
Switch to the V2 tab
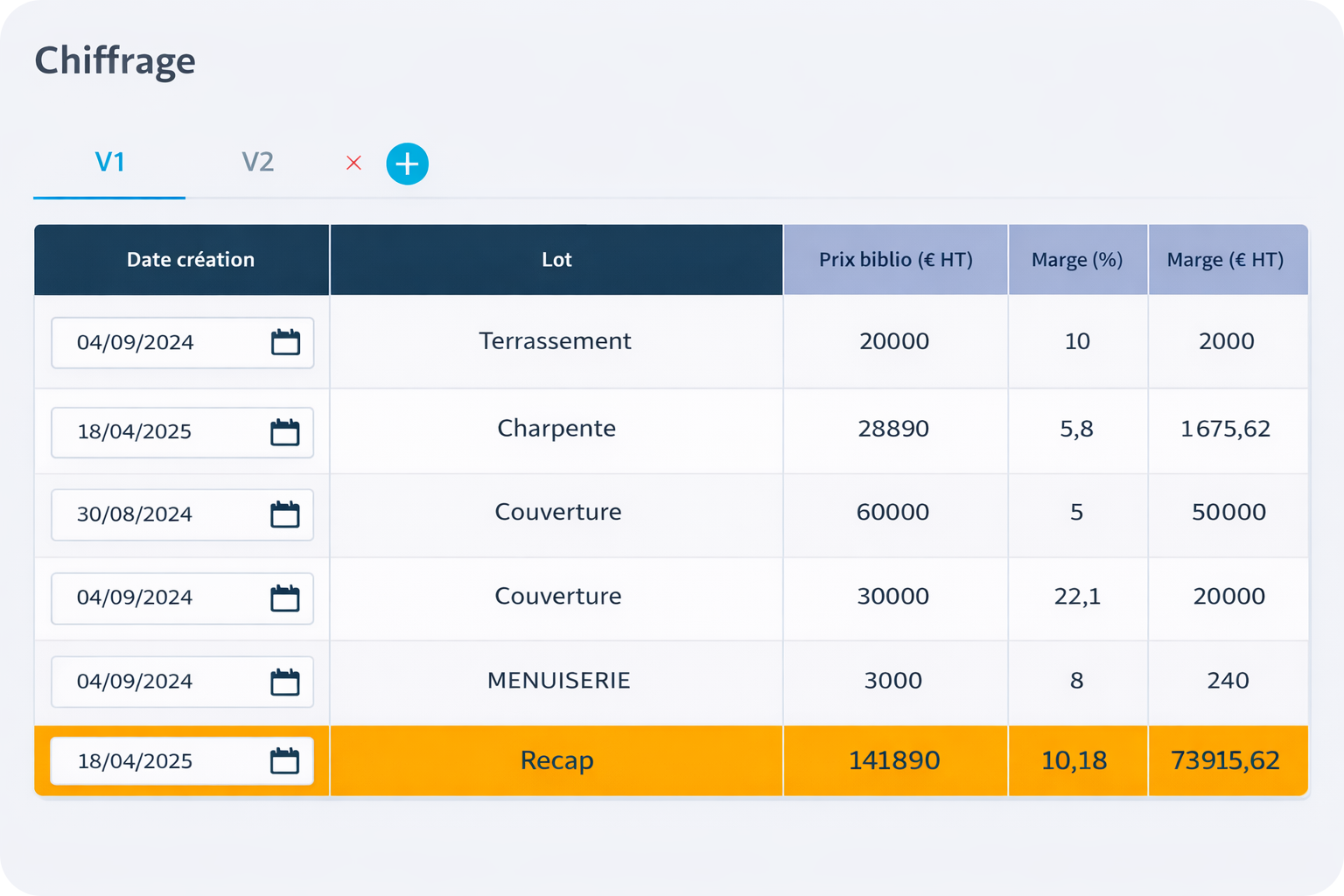259,162
